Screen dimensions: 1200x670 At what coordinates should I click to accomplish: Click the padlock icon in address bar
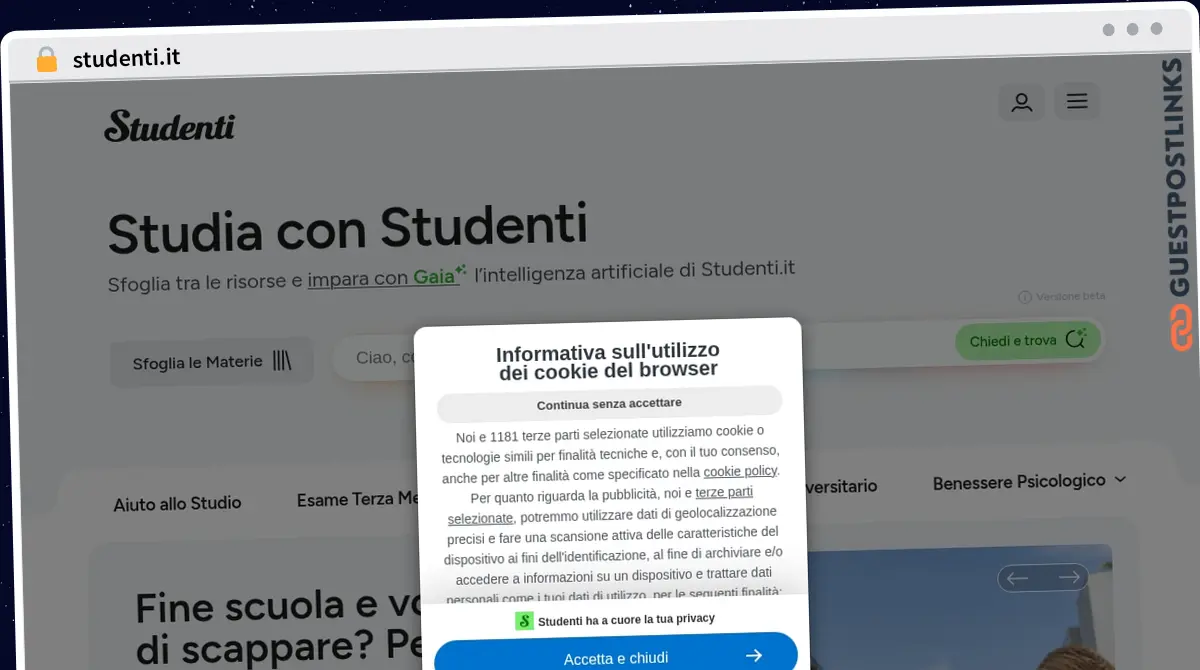tap(47, 59)
